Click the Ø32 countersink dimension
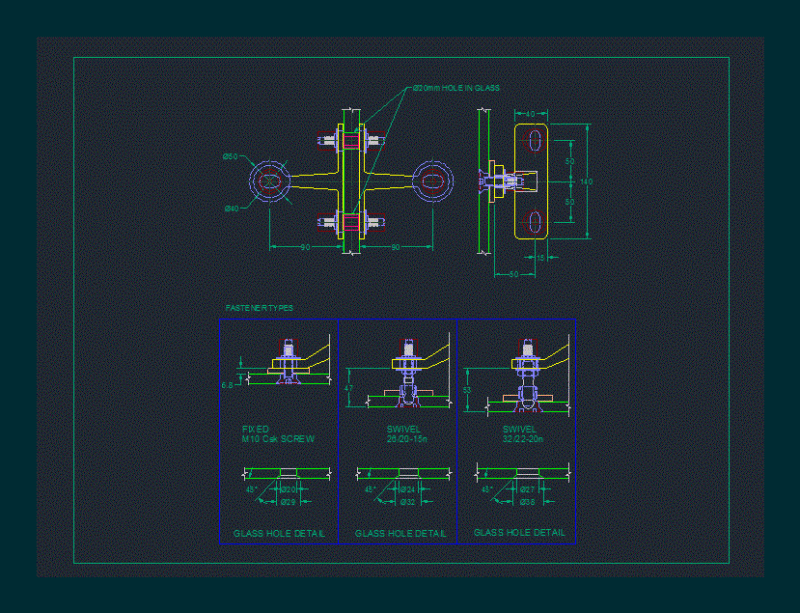The image size is (800, 613). (408, 502)
